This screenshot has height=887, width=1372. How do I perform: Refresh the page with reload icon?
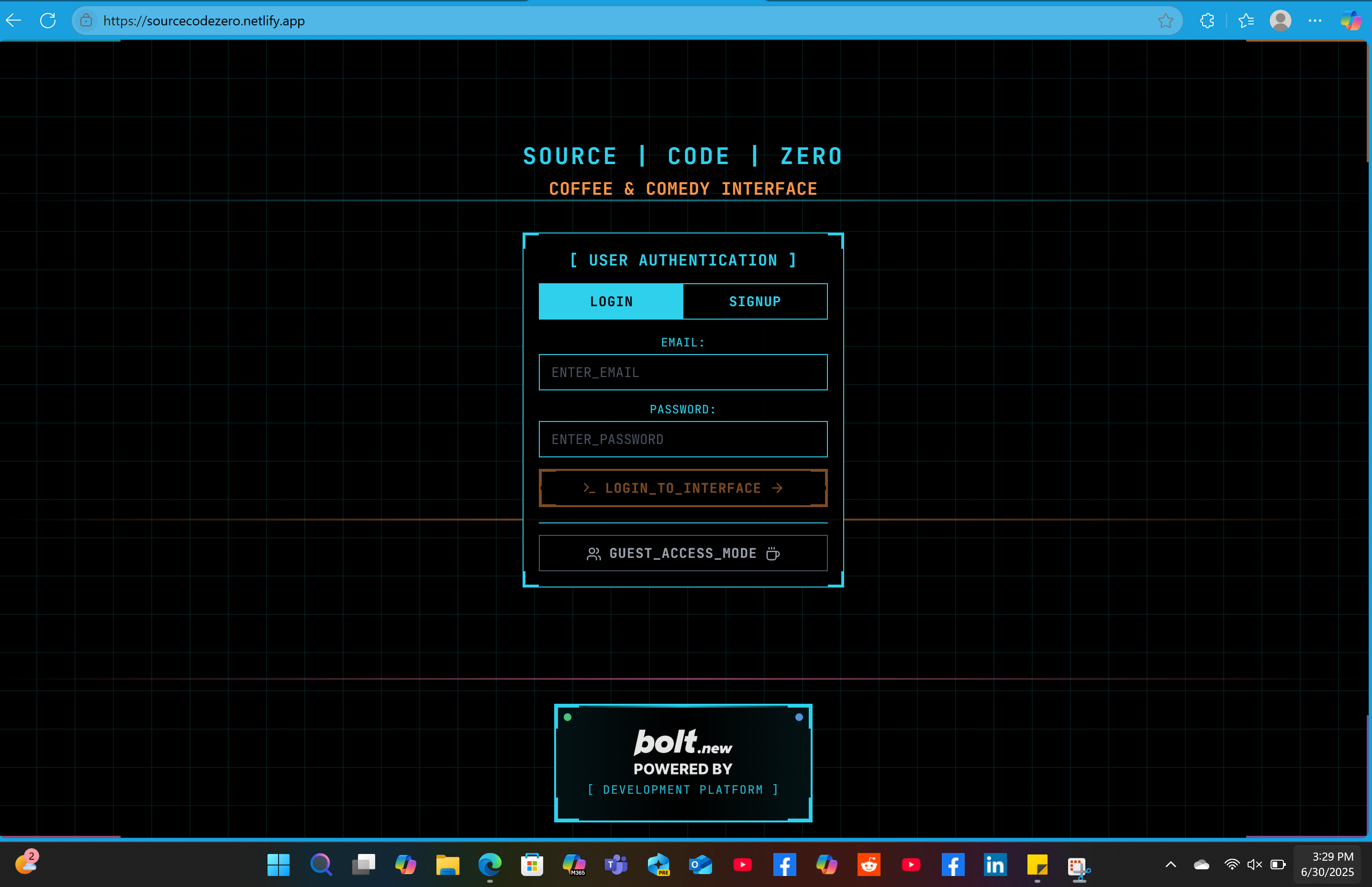(48, 21)
